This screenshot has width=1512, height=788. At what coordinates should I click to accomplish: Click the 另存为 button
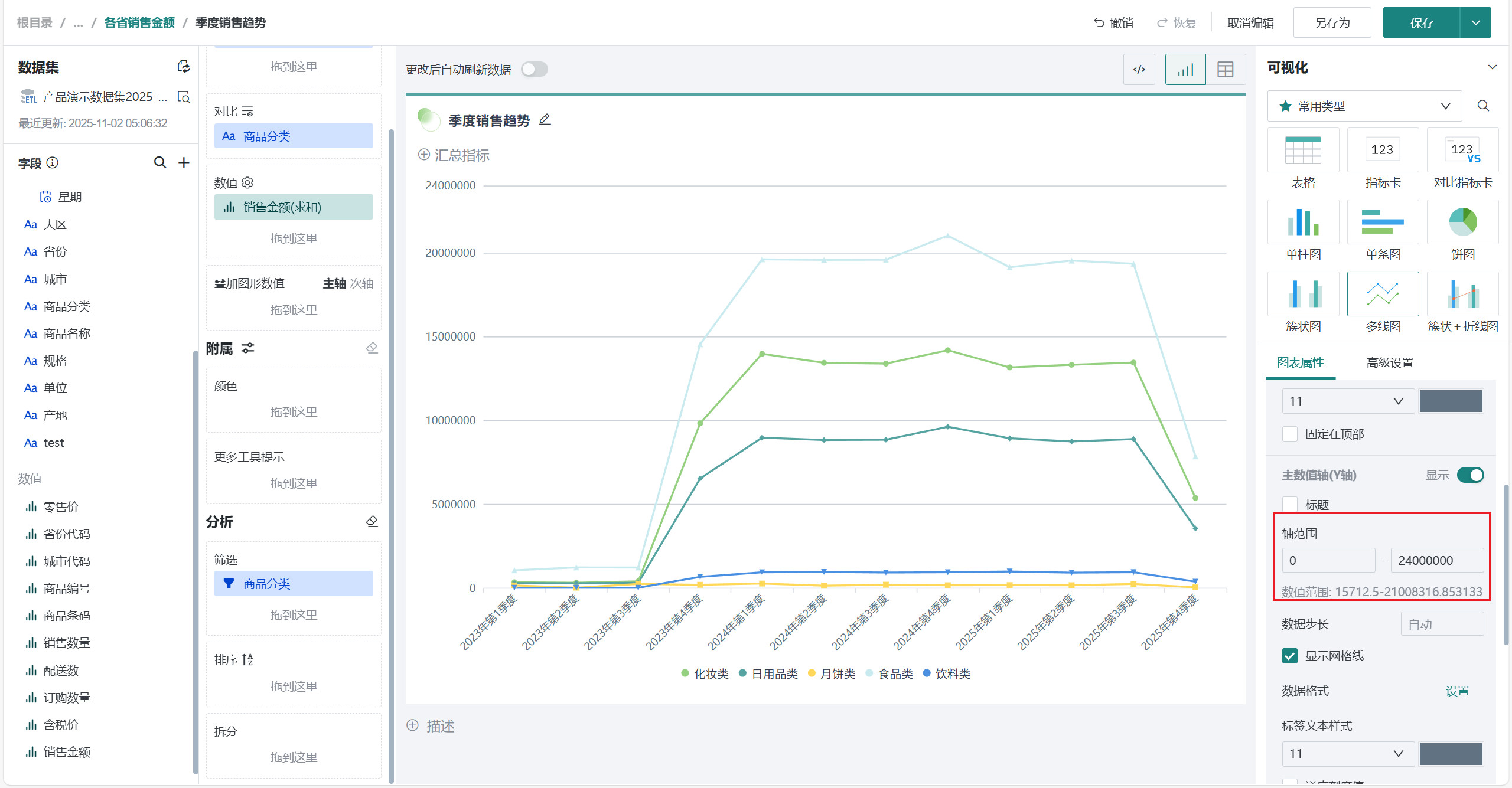click(x=1332, y=23)
